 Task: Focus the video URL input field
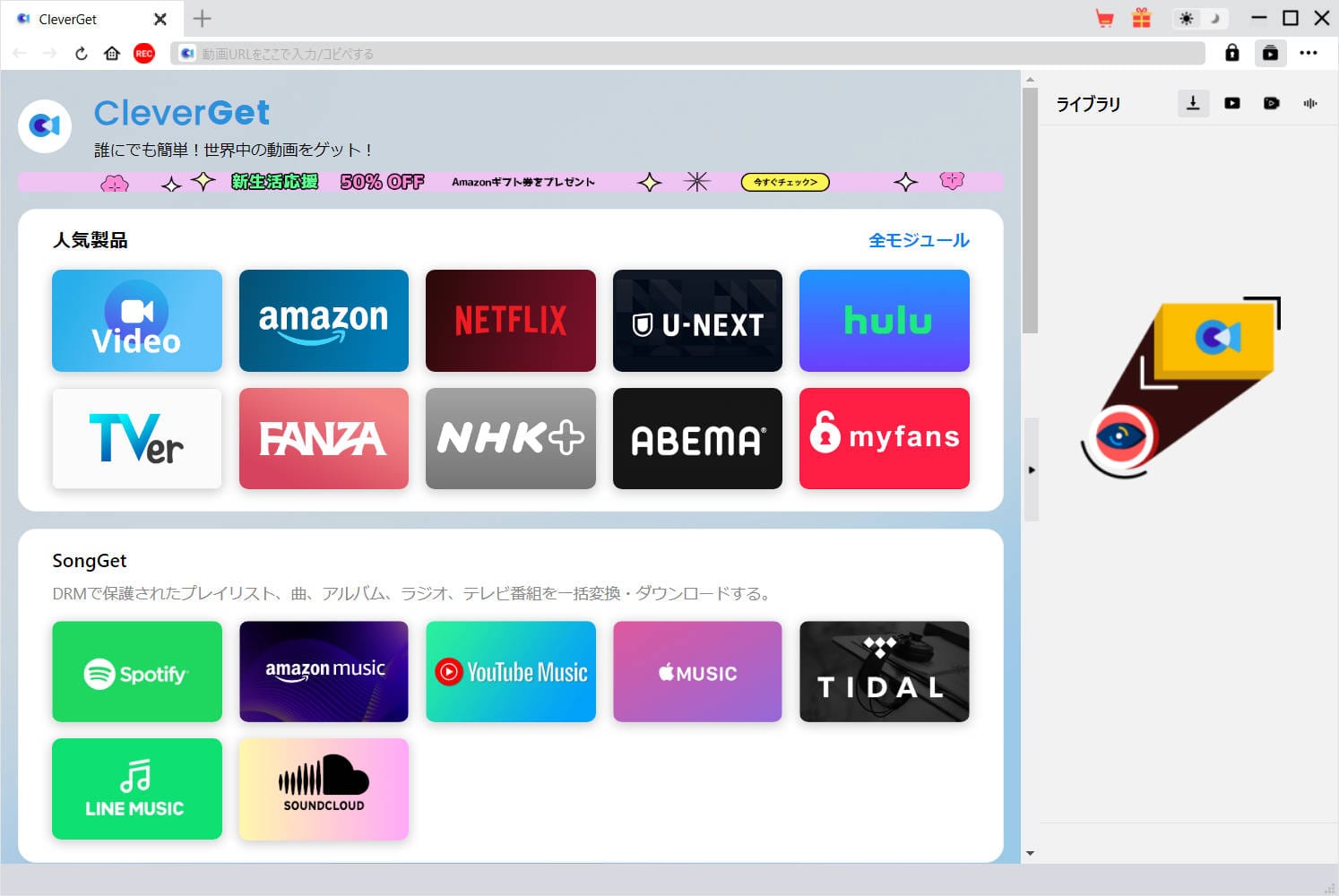click(688, 54)
